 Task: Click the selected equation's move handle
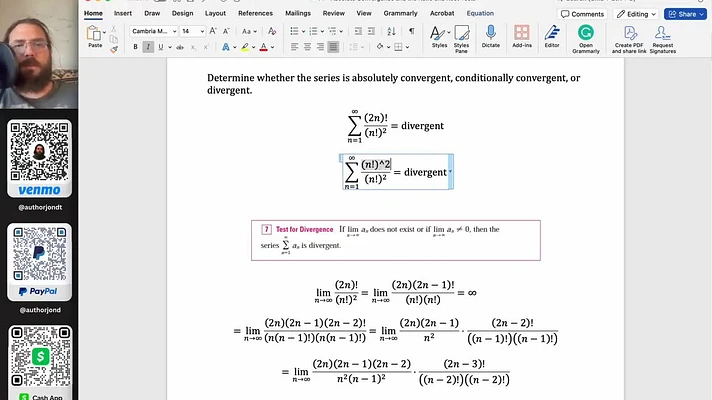pyautogui.click(x=341, y=158)
